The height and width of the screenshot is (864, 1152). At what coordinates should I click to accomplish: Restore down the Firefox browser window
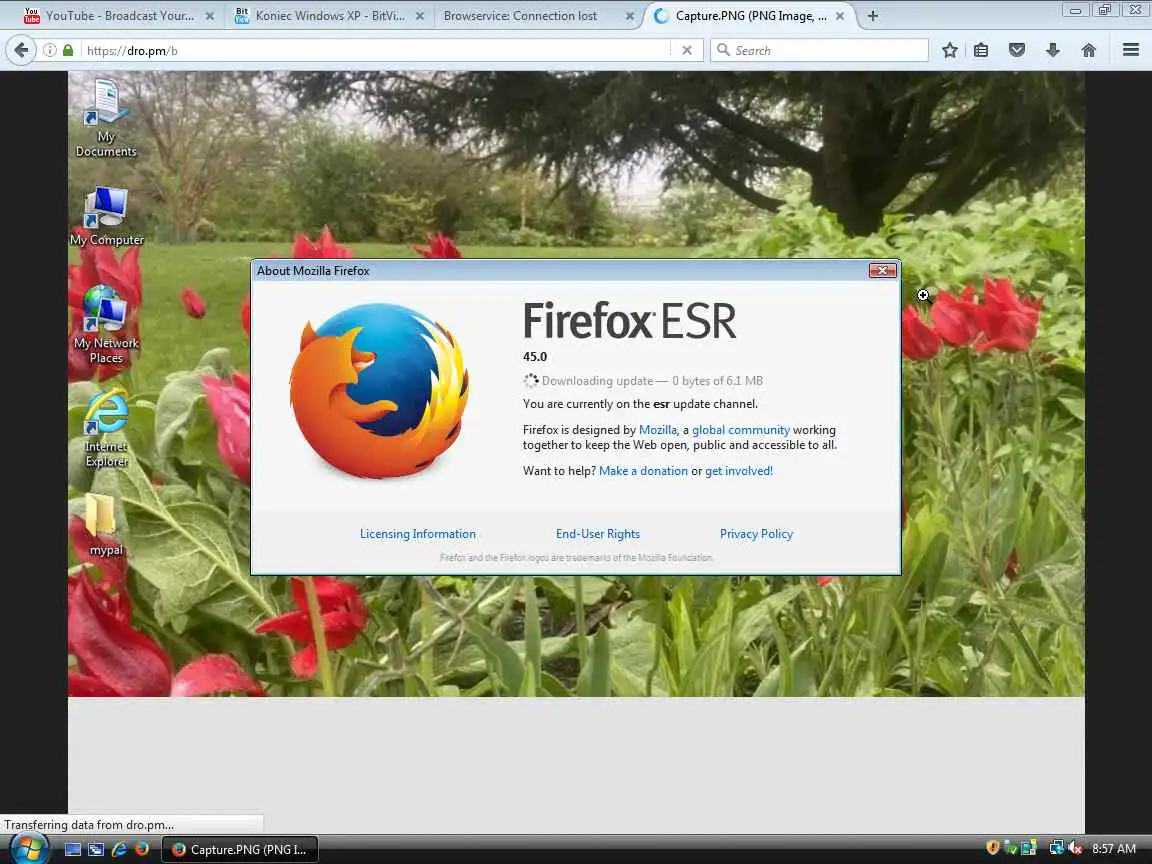1104,10
